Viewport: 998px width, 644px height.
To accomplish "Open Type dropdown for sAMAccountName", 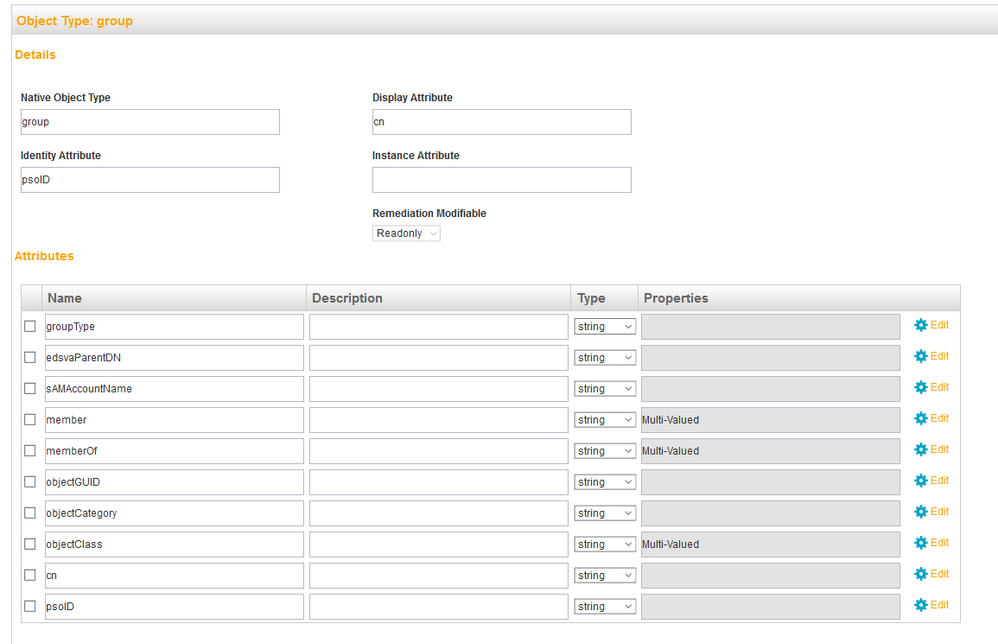I will [x=605, y=389].
